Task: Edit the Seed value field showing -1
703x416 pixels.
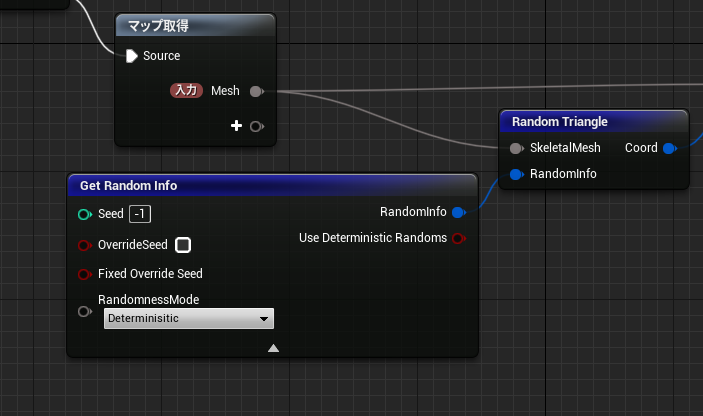Action: pos(140,214)
